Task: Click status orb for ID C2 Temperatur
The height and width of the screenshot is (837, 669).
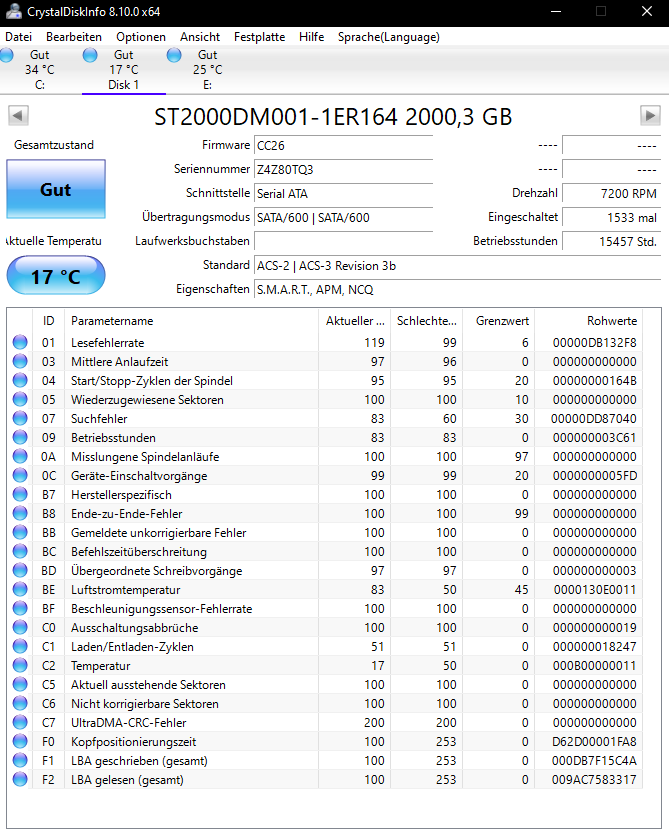Action: [x=20, y=665]
